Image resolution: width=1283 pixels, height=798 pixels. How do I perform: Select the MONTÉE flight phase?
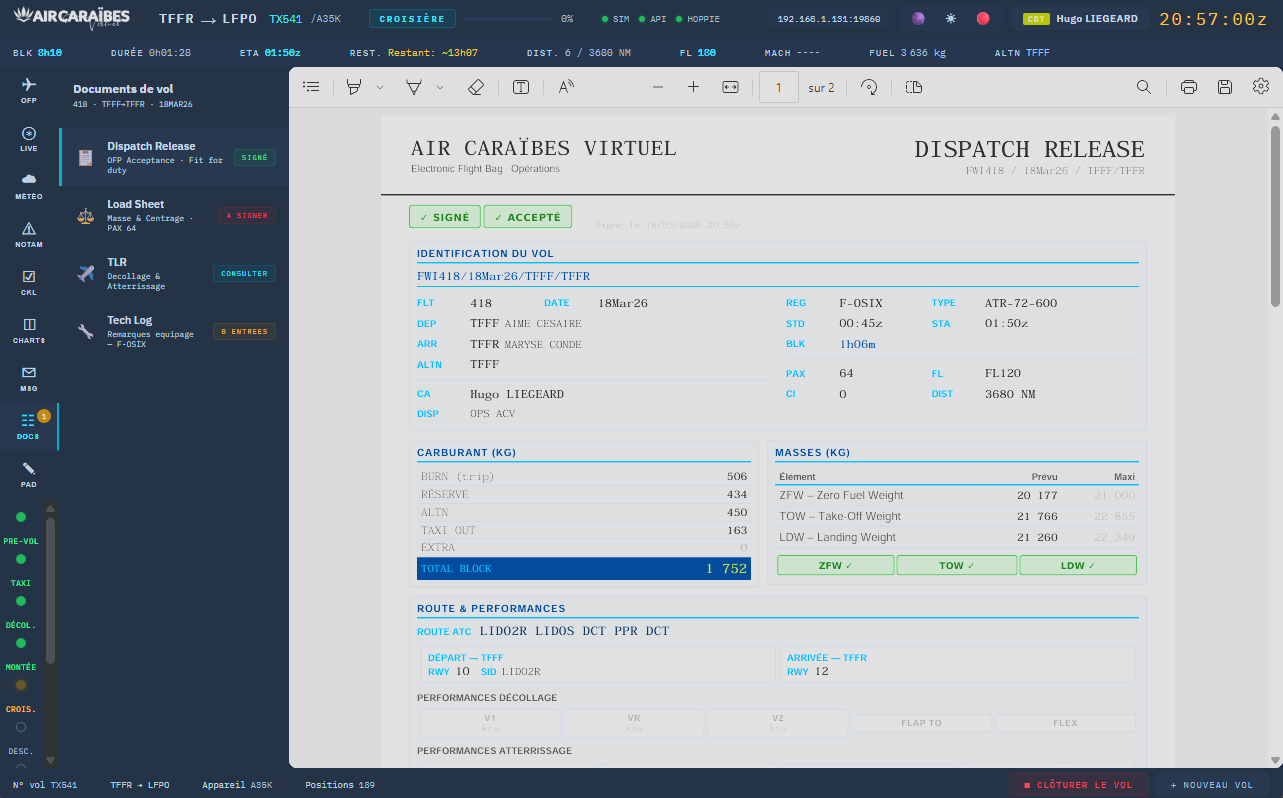pyautogui.click(x=21, y=656)
